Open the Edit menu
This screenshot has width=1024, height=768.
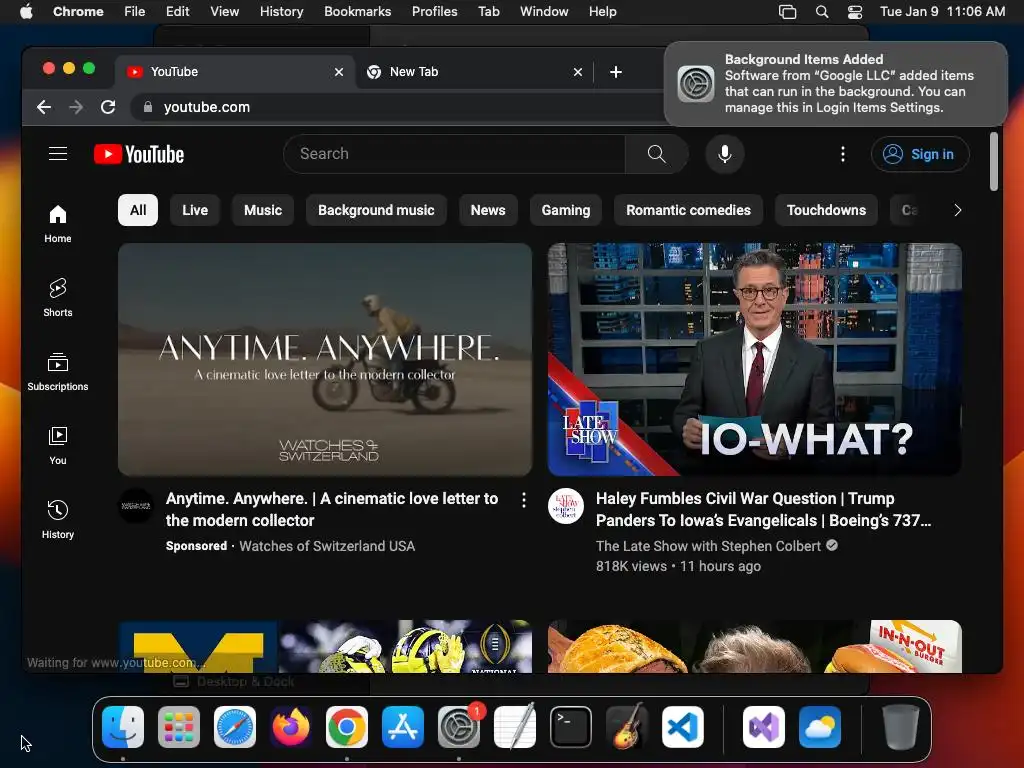(177, 12)
